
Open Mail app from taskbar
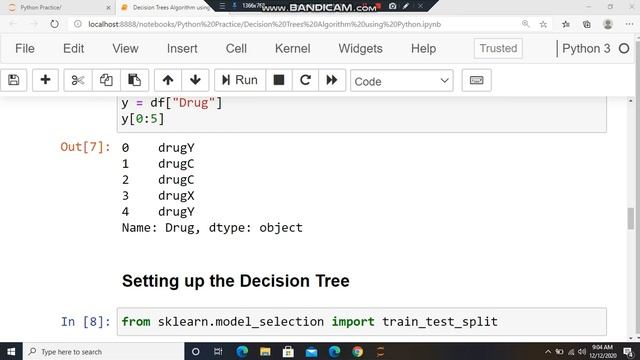click(x=311, y=351)
